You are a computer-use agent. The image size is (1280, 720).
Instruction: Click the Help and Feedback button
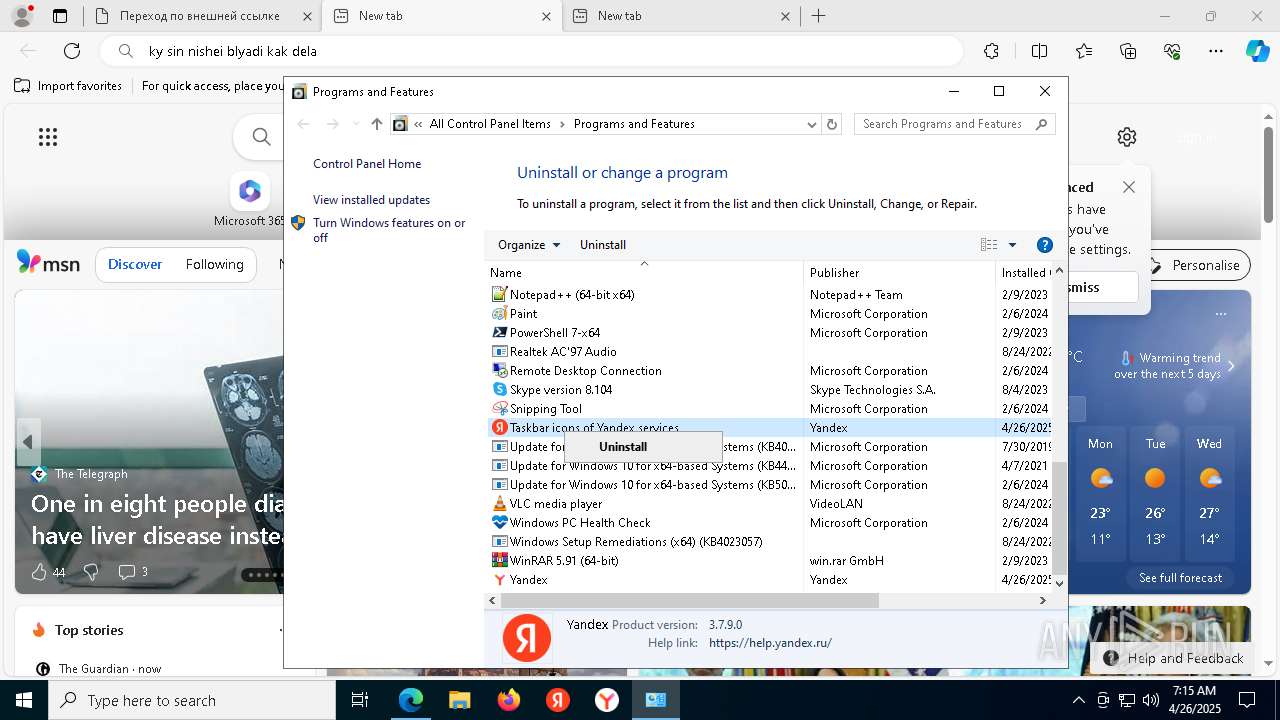[1174, 658]
